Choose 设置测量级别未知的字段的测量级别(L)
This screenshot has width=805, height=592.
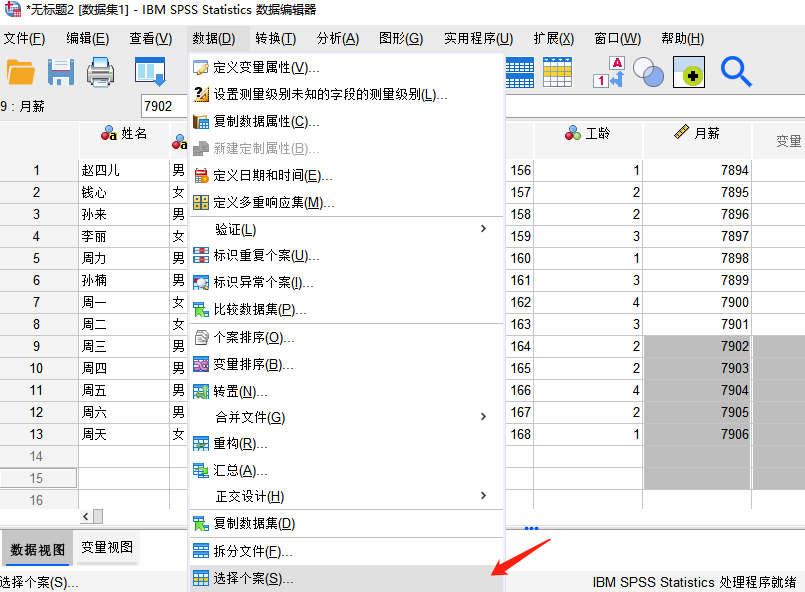[x=346, y=94]
